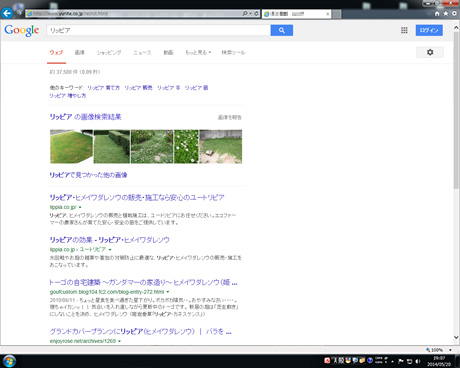
Task: Switch to the 動画 tab
Action: click(168, 52)
